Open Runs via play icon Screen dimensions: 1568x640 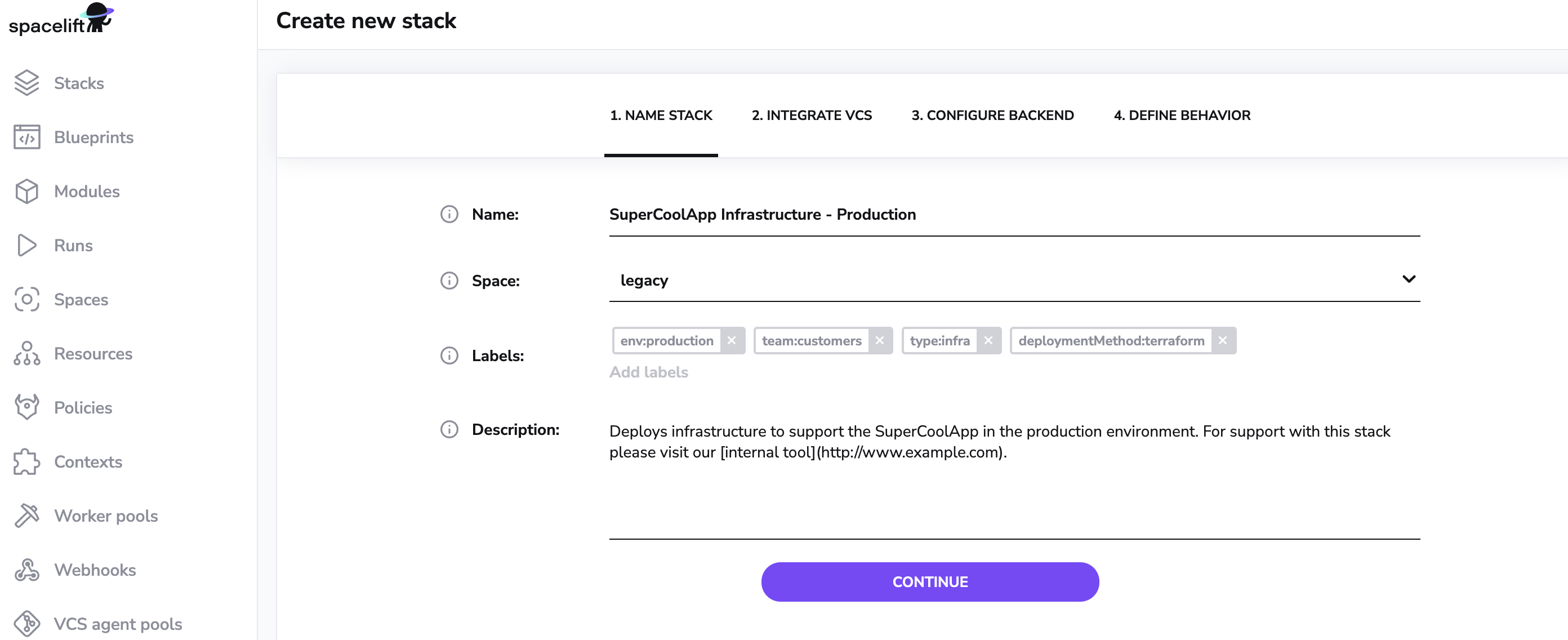coord(27,246)
